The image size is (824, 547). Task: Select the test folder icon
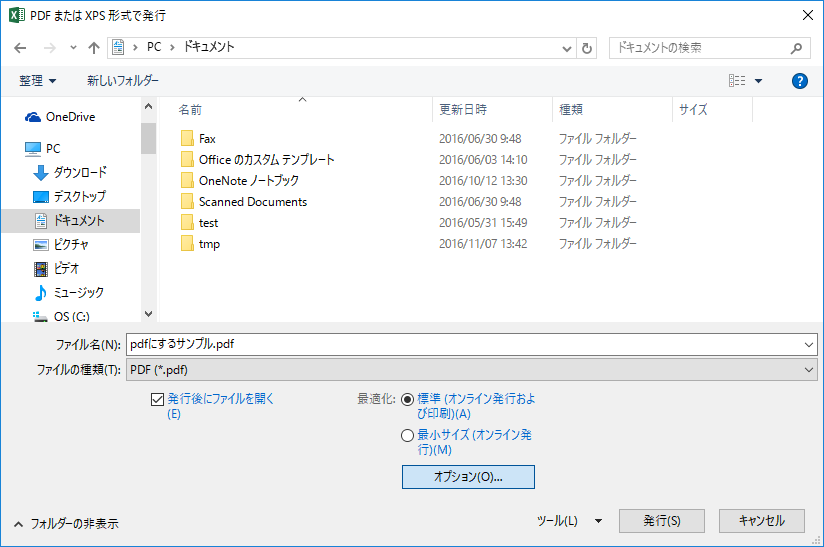[187, 223]
